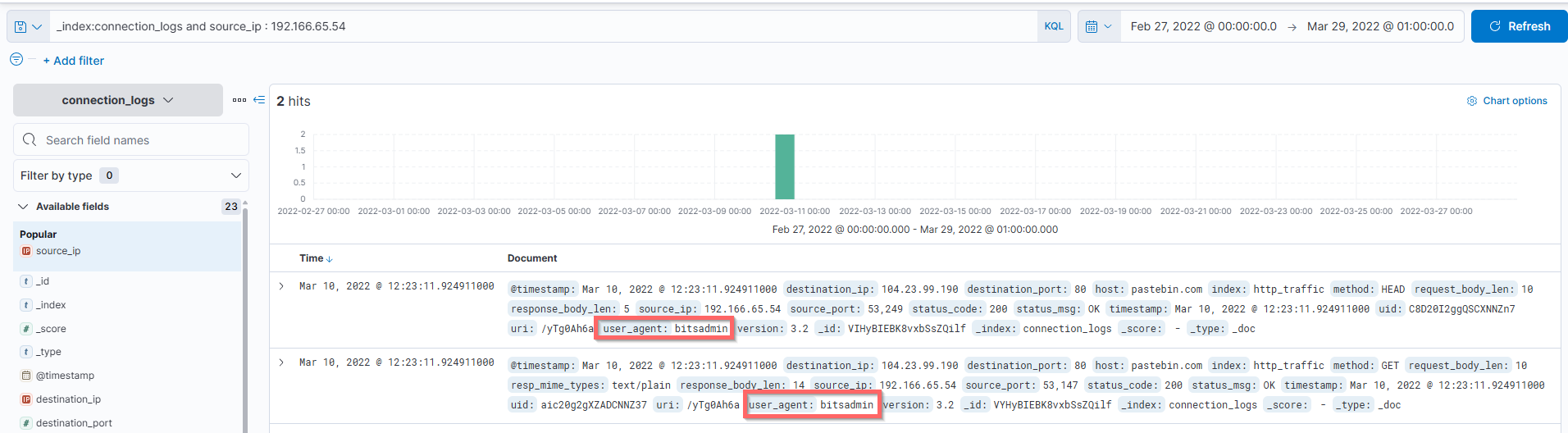Click the date type icon beside @timestamp
The image size is (1568, 433).
26,376
